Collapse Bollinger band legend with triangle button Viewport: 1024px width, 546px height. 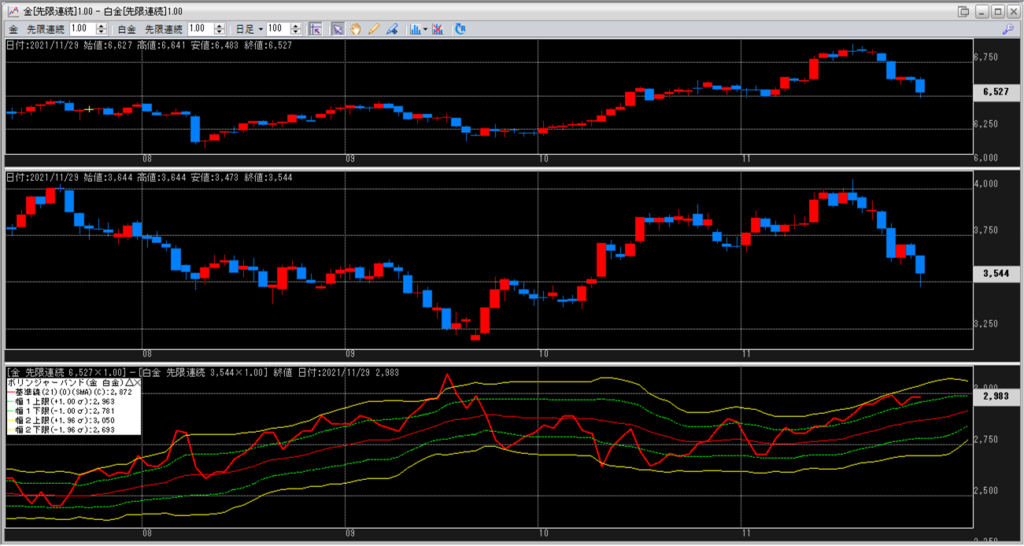[x=128, y=383]
